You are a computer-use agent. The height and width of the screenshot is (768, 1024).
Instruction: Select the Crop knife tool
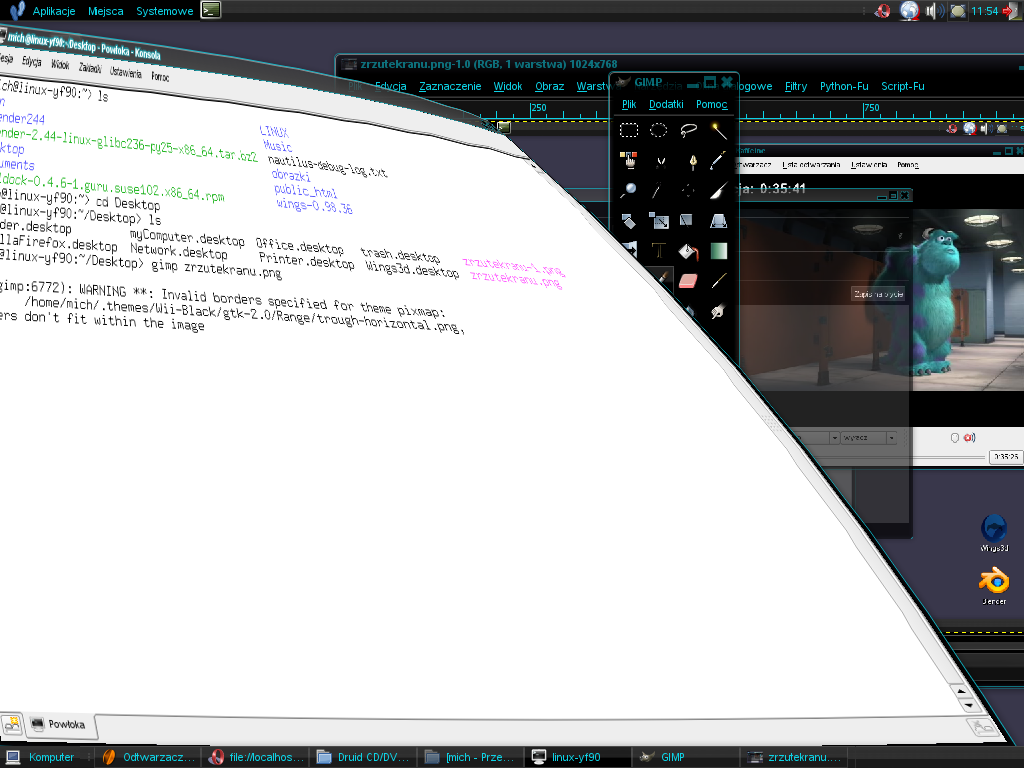pyautogui.click(x=718, y=190)
